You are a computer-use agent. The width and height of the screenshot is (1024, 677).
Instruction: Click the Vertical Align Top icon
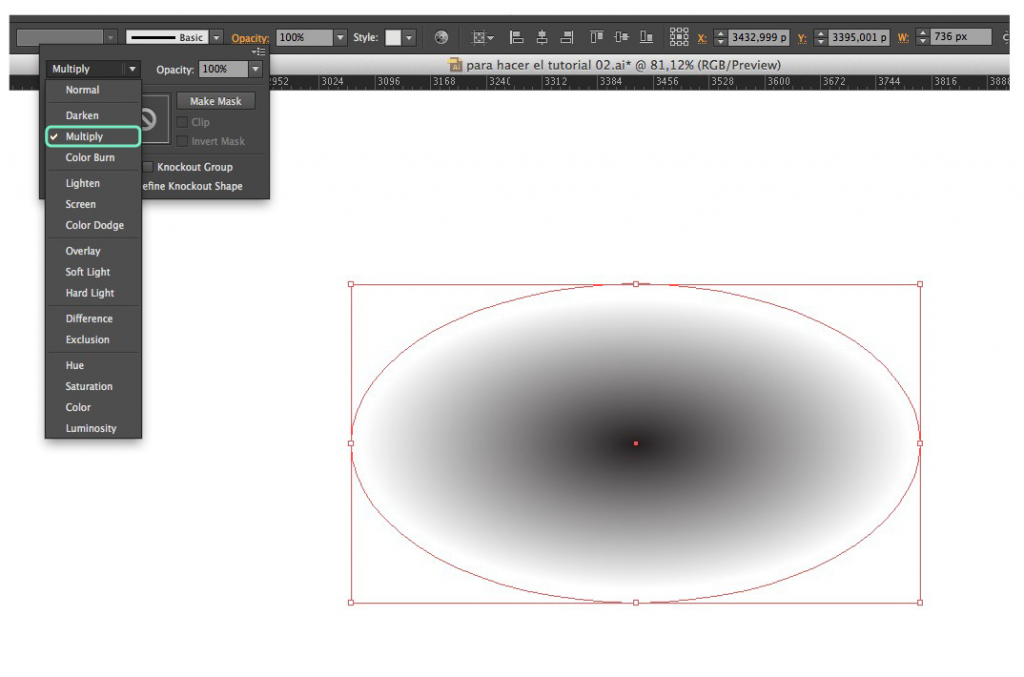pyautogui.click(x=597, y=37)
